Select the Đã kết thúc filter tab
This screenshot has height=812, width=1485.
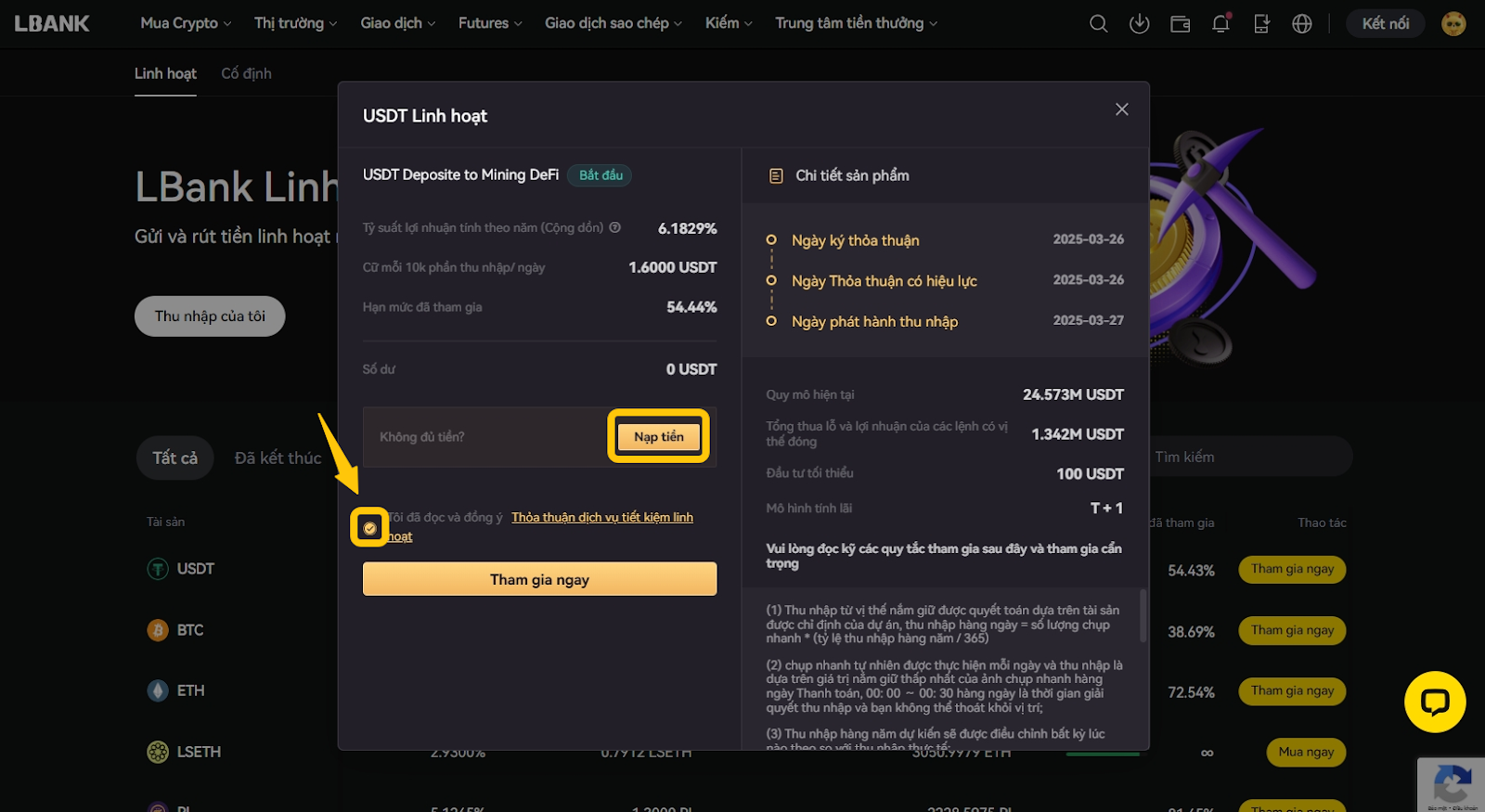278,458
